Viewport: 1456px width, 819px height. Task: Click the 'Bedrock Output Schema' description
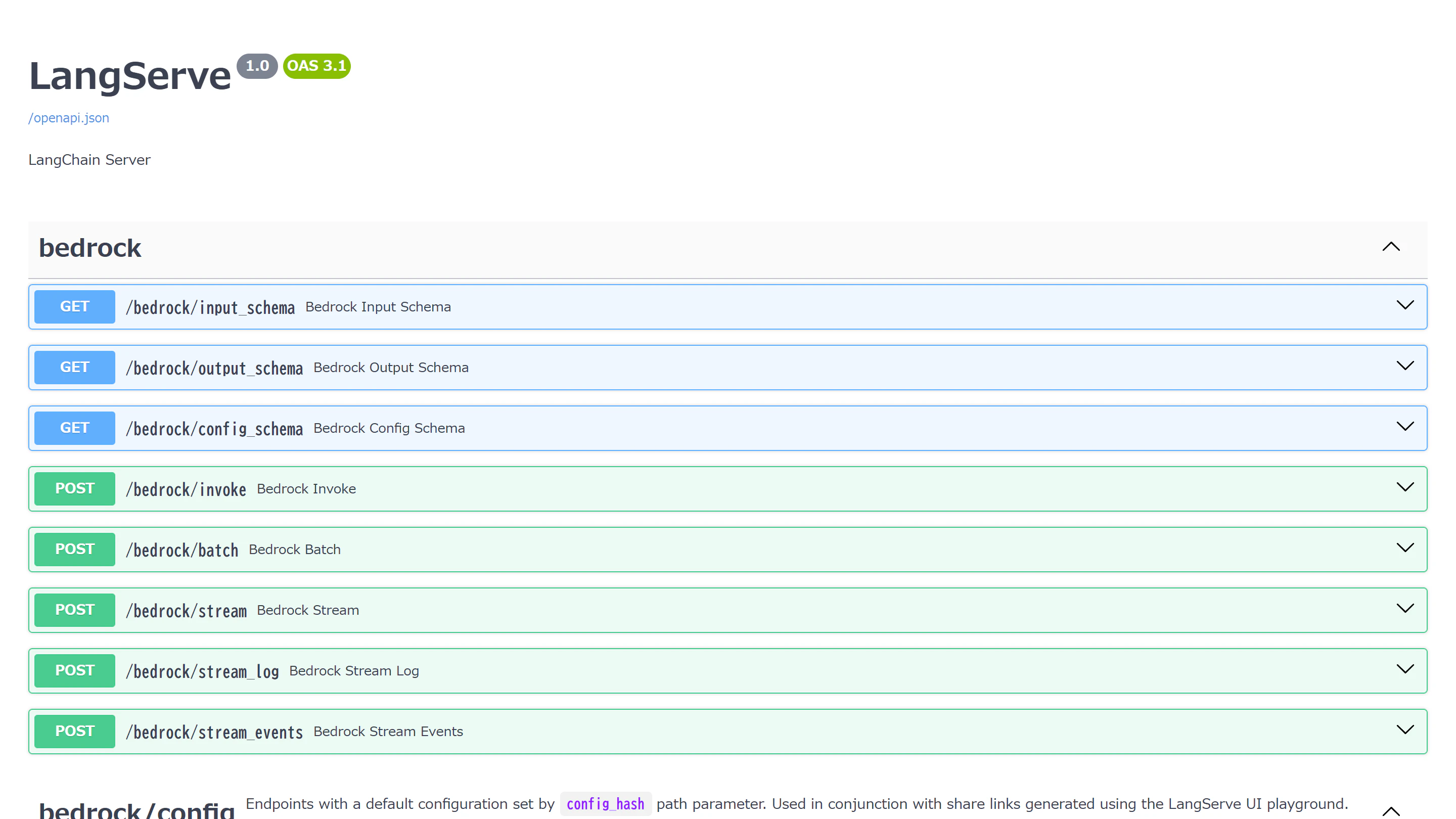[391, 368]
